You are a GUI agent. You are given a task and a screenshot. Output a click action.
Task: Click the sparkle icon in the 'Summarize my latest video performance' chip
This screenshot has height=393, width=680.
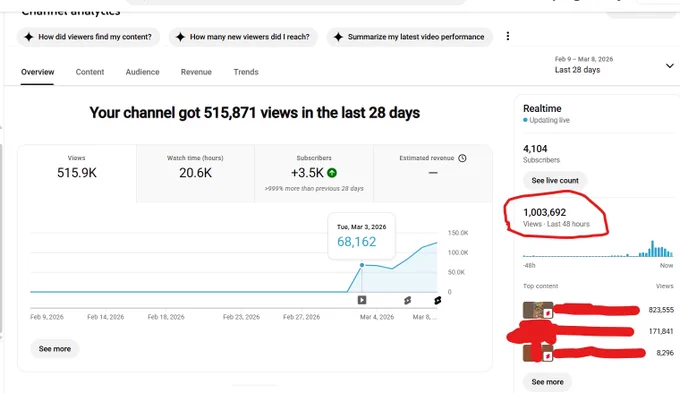click(338, 37)
